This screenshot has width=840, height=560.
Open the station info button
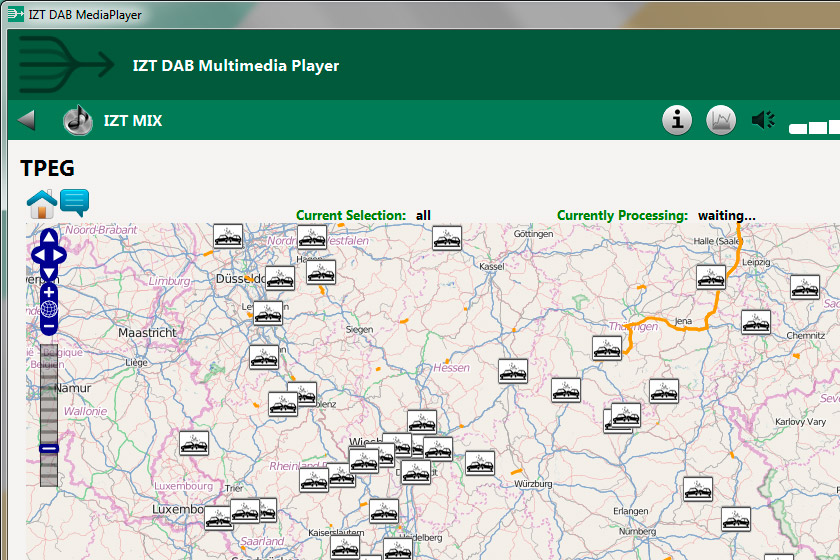[677, 120]
